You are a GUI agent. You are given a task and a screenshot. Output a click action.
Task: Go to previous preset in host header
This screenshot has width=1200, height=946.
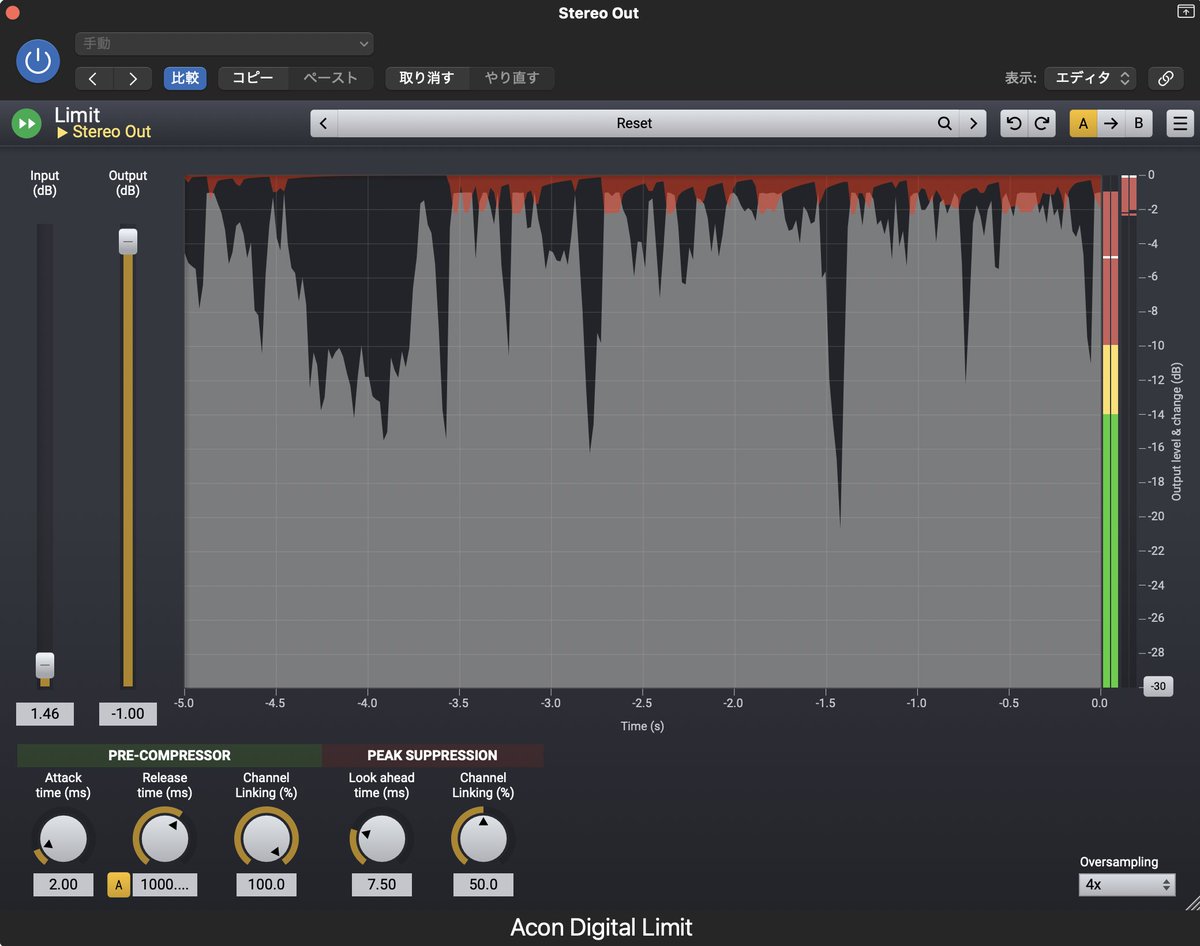point(94,78)
